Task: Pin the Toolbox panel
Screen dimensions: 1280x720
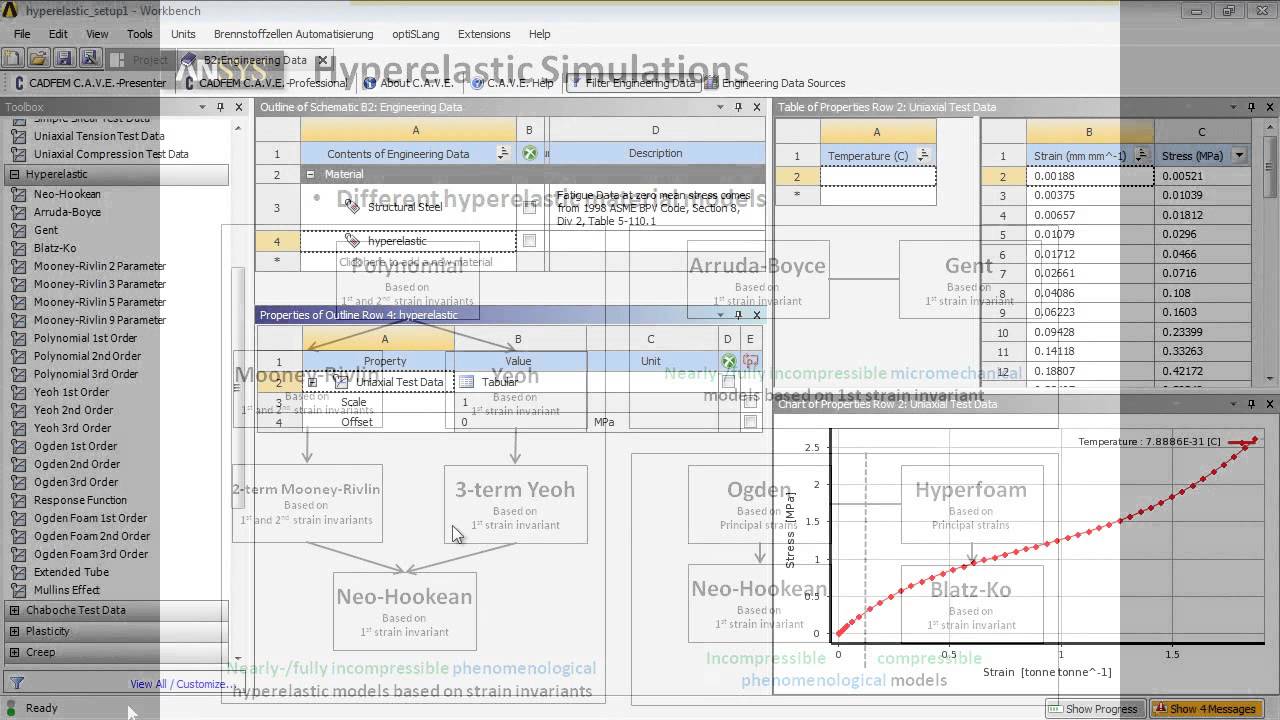Action: (x=220, y=107)
